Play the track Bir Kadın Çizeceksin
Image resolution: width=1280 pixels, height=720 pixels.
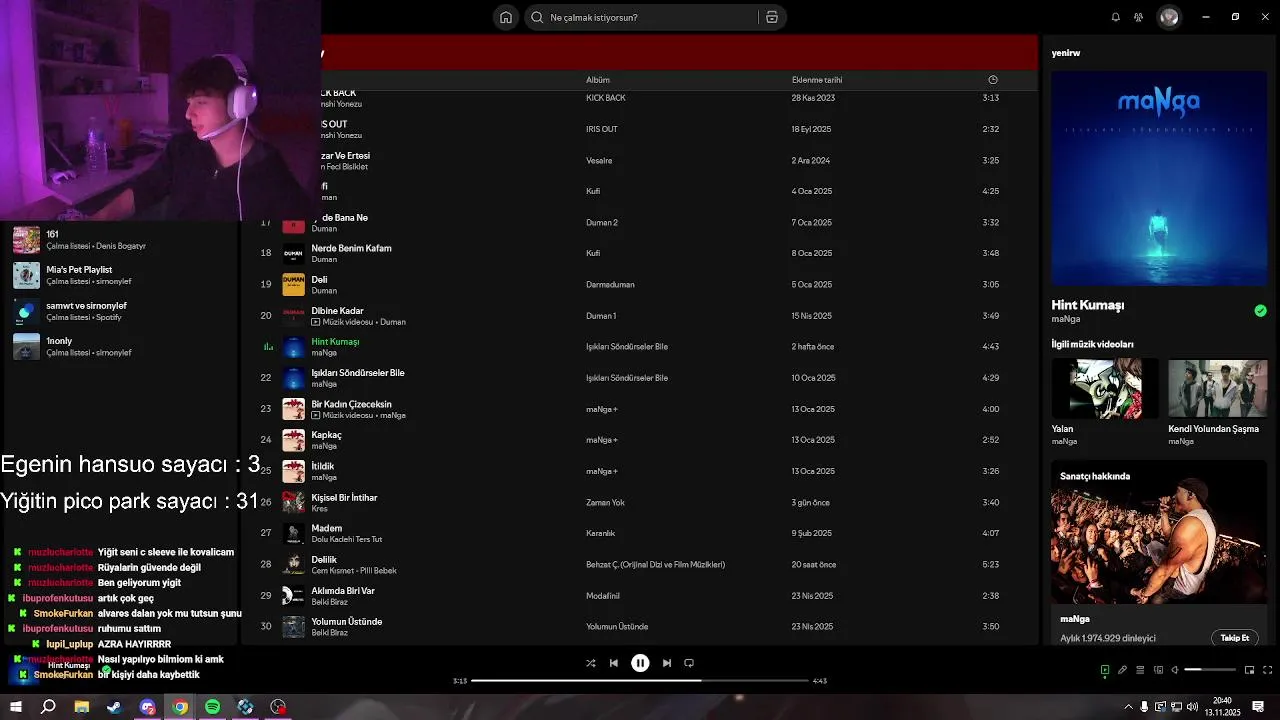point(640,409)
